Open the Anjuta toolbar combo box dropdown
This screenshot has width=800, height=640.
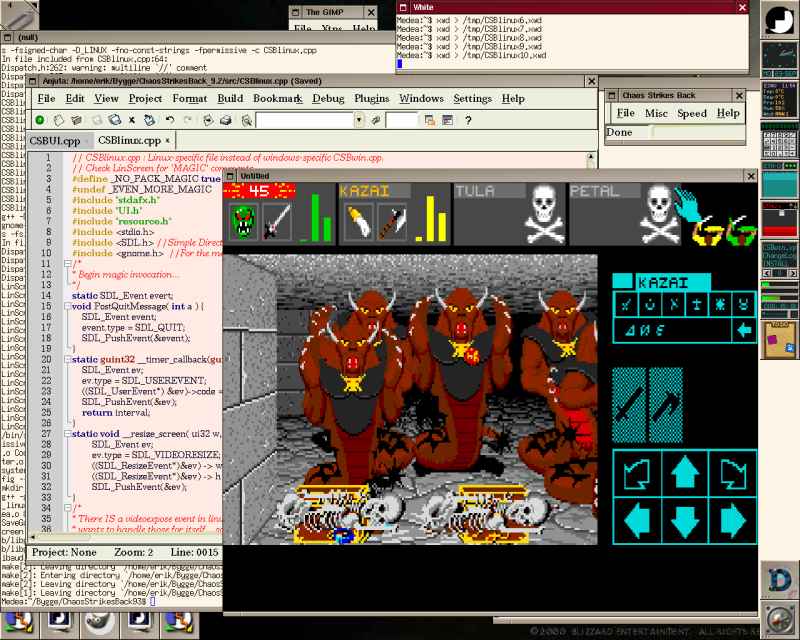click(359, 120)
